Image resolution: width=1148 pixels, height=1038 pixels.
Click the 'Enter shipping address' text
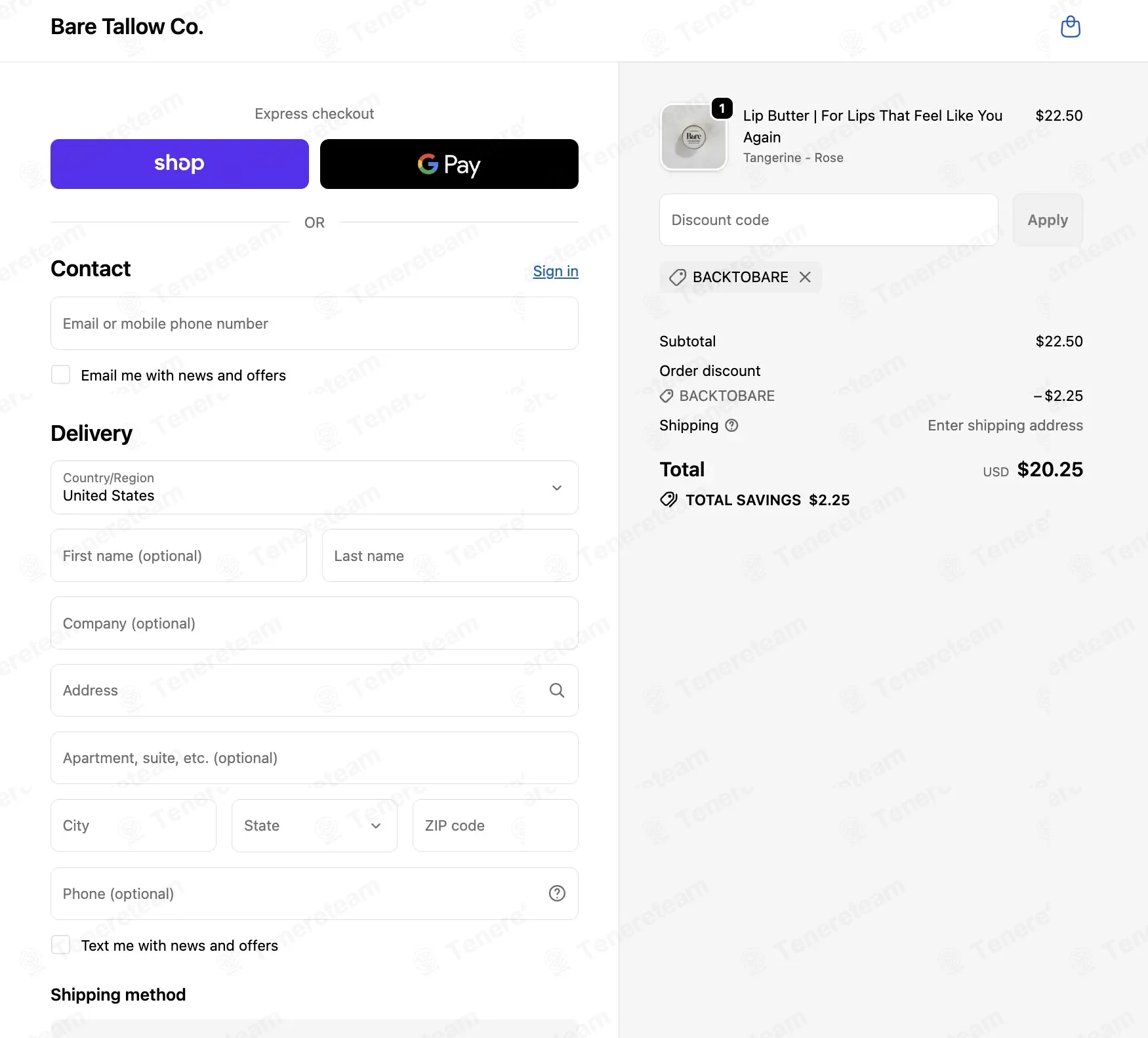click(x=1005, y=425)
